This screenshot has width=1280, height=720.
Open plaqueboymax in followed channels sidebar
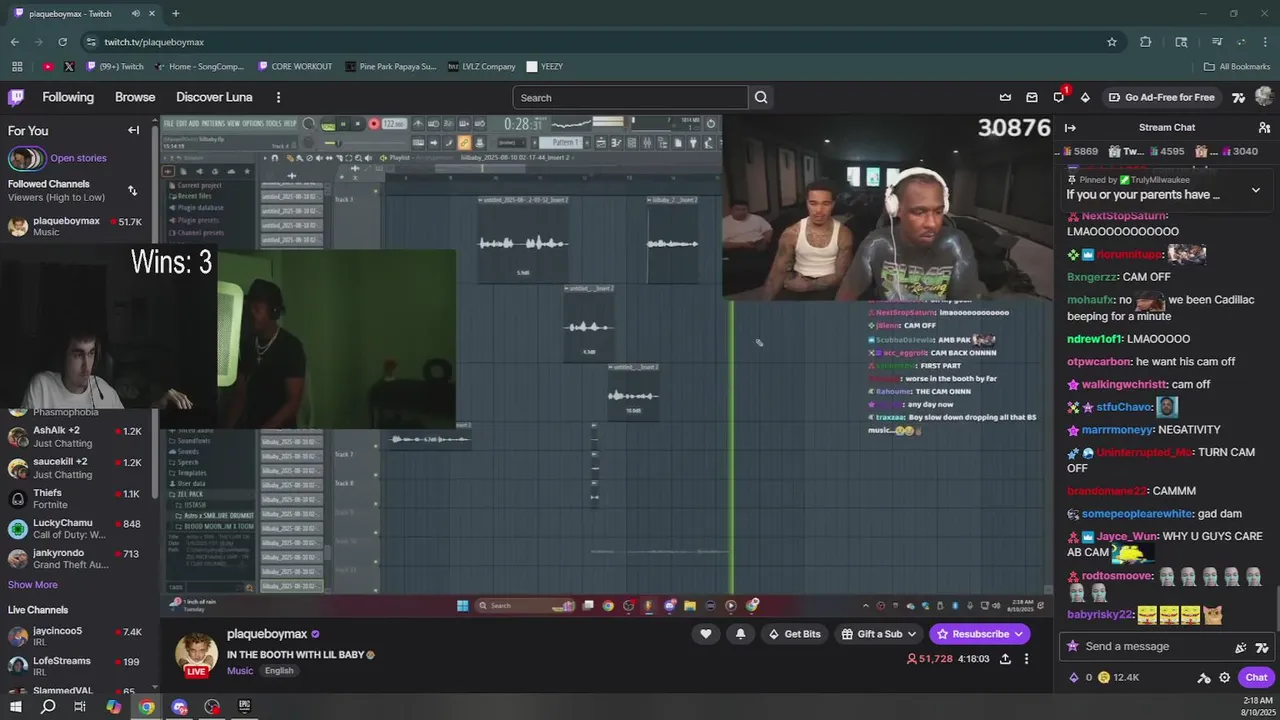[76, 226]
